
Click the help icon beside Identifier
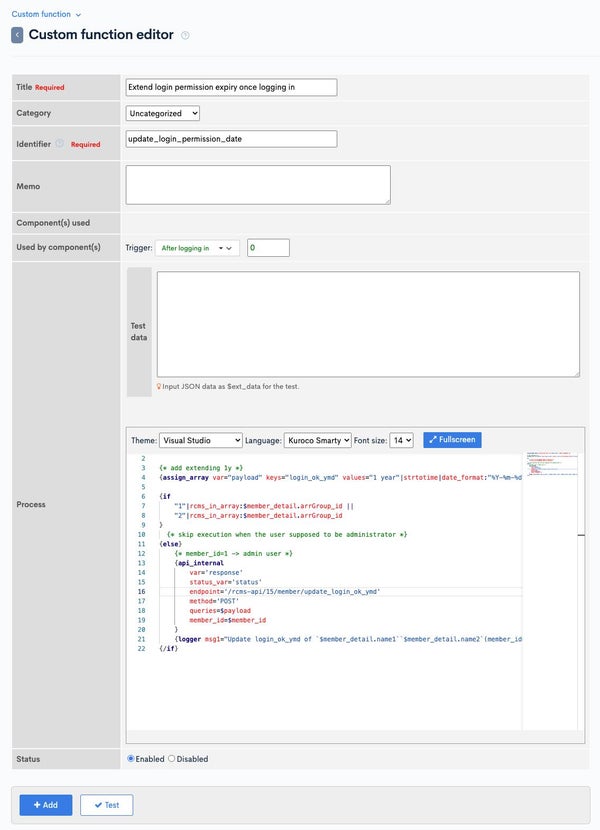tap(60, 143)
